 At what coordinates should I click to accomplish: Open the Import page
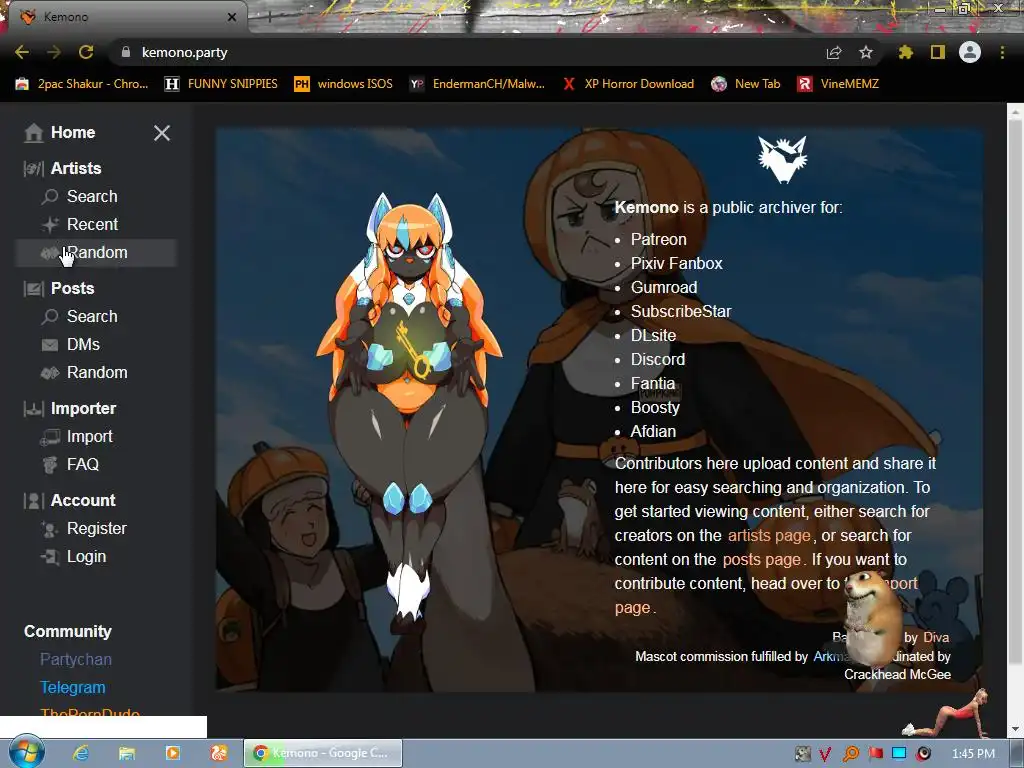click(89, 437)
